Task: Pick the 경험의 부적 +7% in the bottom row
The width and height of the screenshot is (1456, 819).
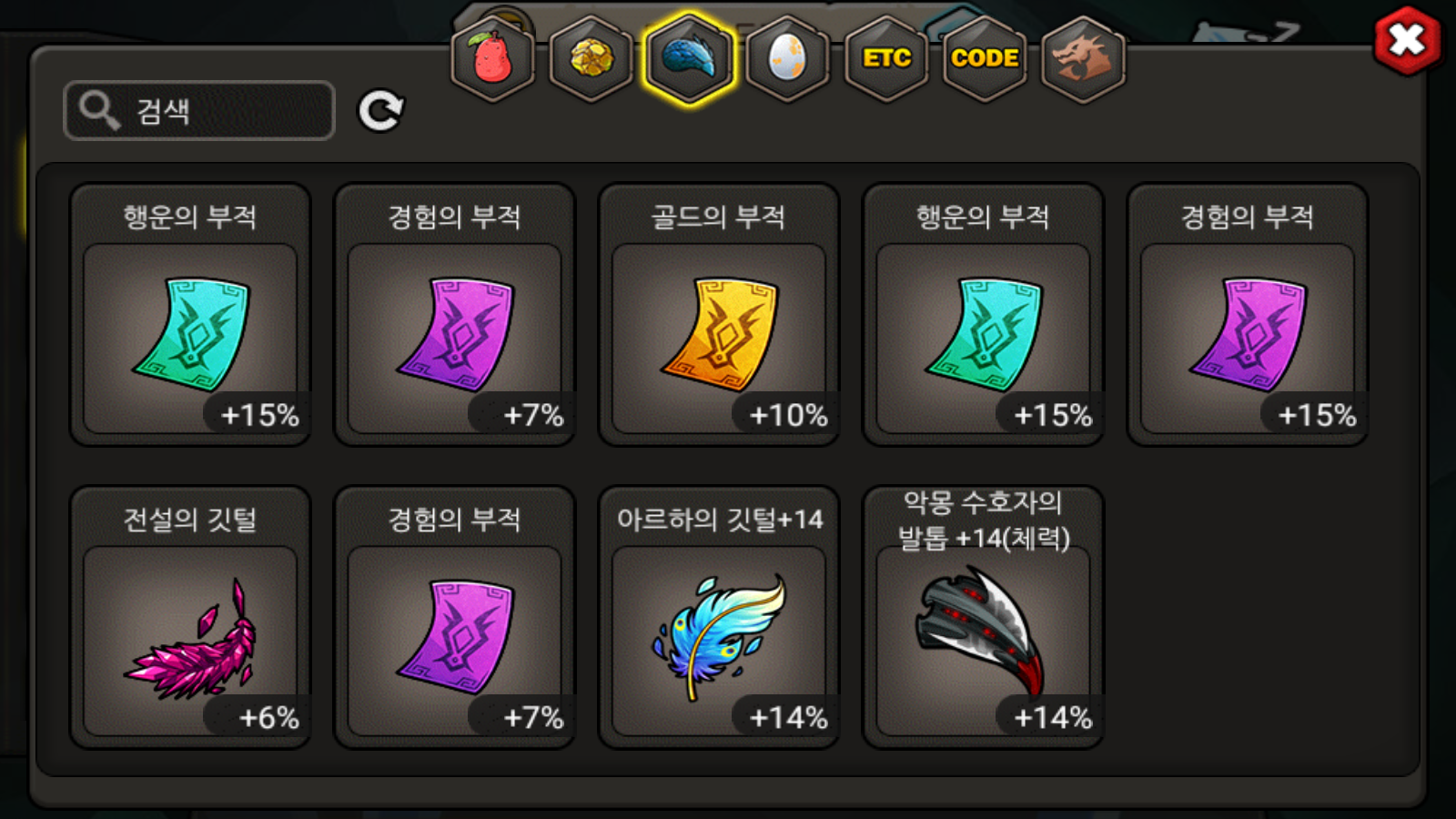Action: pyautogui.click(x=455, y=617)
